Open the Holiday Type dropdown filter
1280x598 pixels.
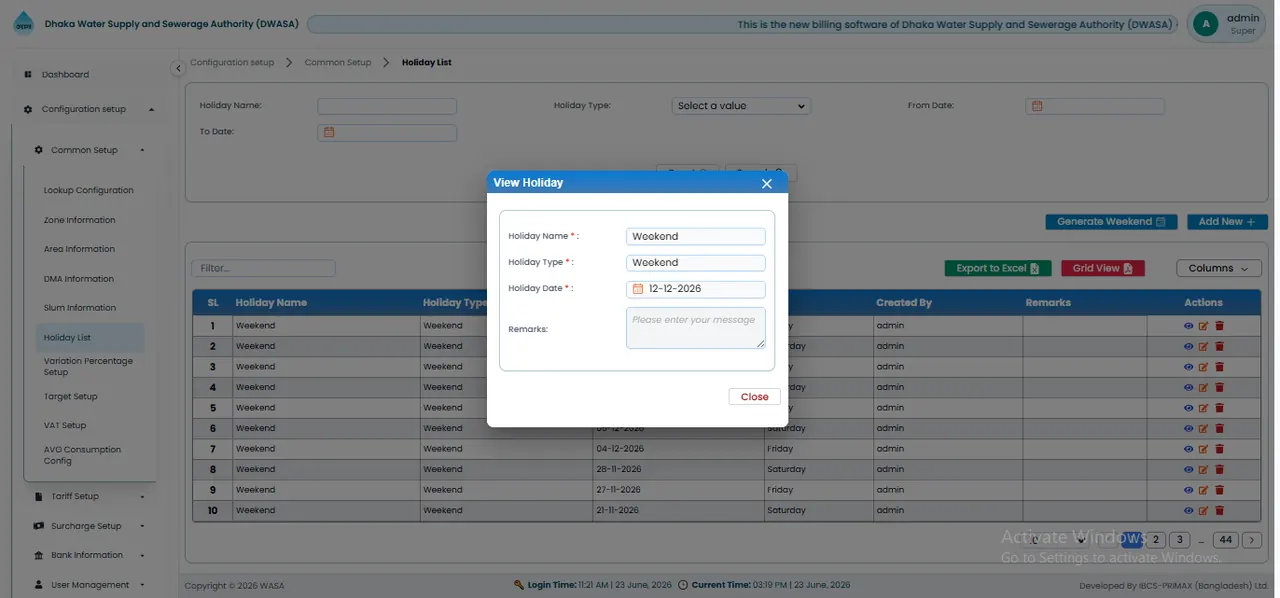click(741, 106)
